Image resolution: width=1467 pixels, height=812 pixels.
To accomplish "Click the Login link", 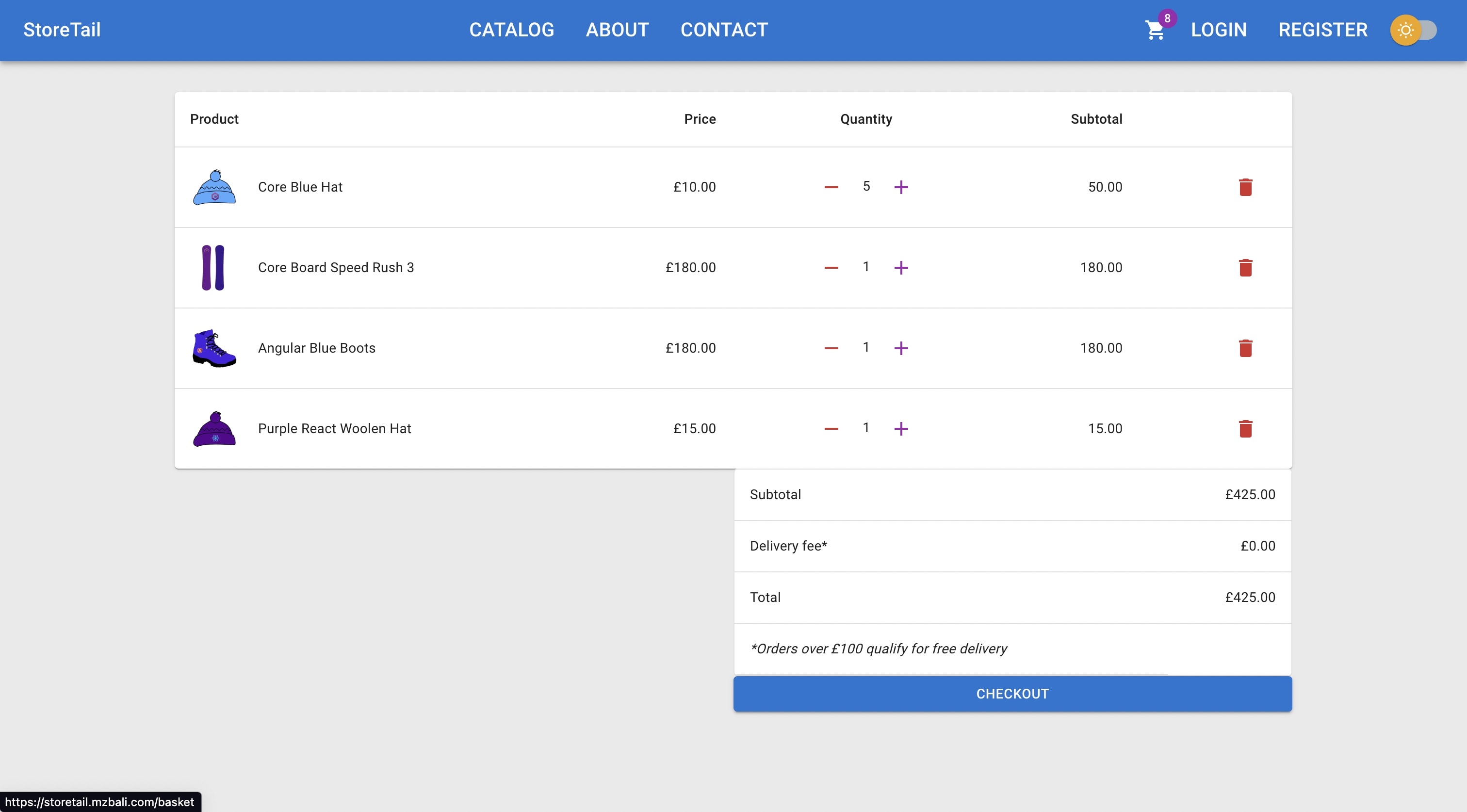I will coord(1219,30).
